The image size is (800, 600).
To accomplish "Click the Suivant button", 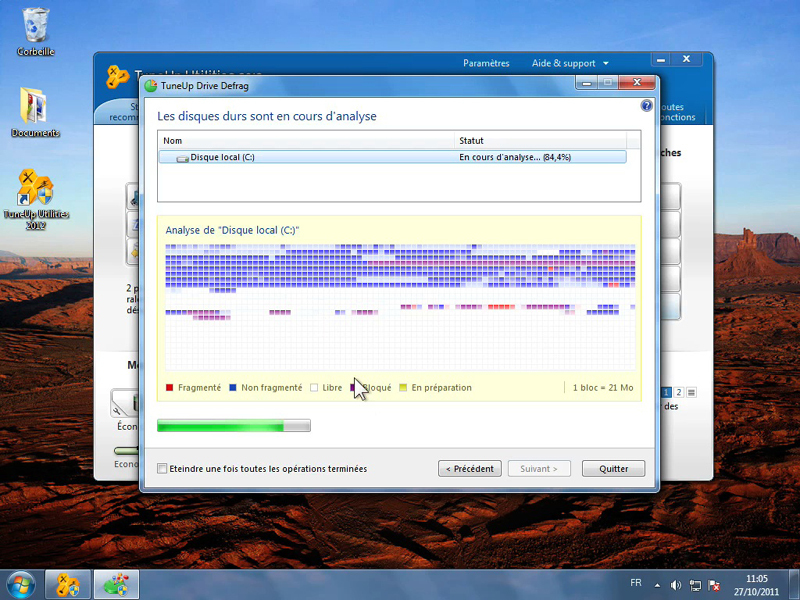I will pos(539,468).
